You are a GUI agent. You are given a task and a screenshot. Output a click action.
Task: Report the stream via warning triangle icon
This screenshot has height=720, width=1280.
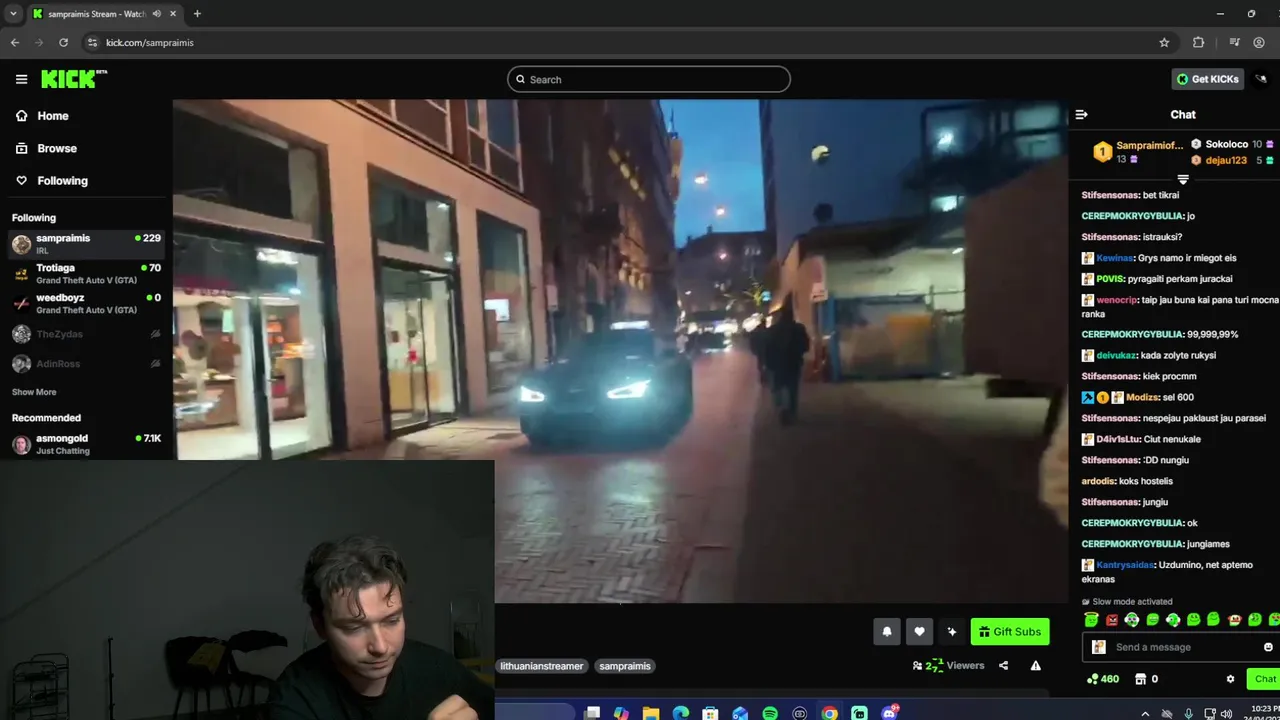[1036, 665]
